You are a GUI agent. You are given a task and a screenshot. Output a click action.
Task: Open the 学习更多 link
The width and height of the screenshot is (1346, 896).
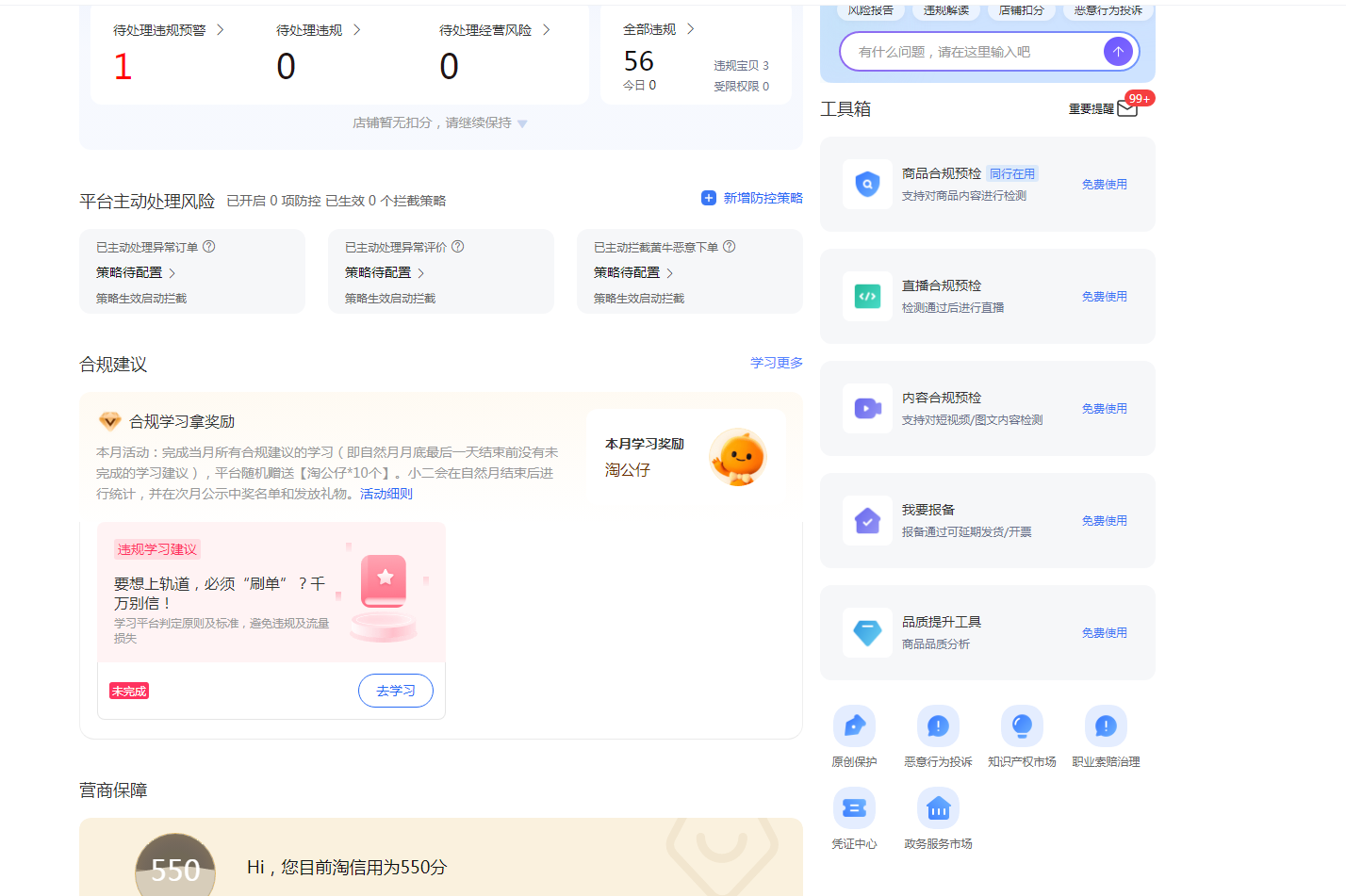click(777, 363)
